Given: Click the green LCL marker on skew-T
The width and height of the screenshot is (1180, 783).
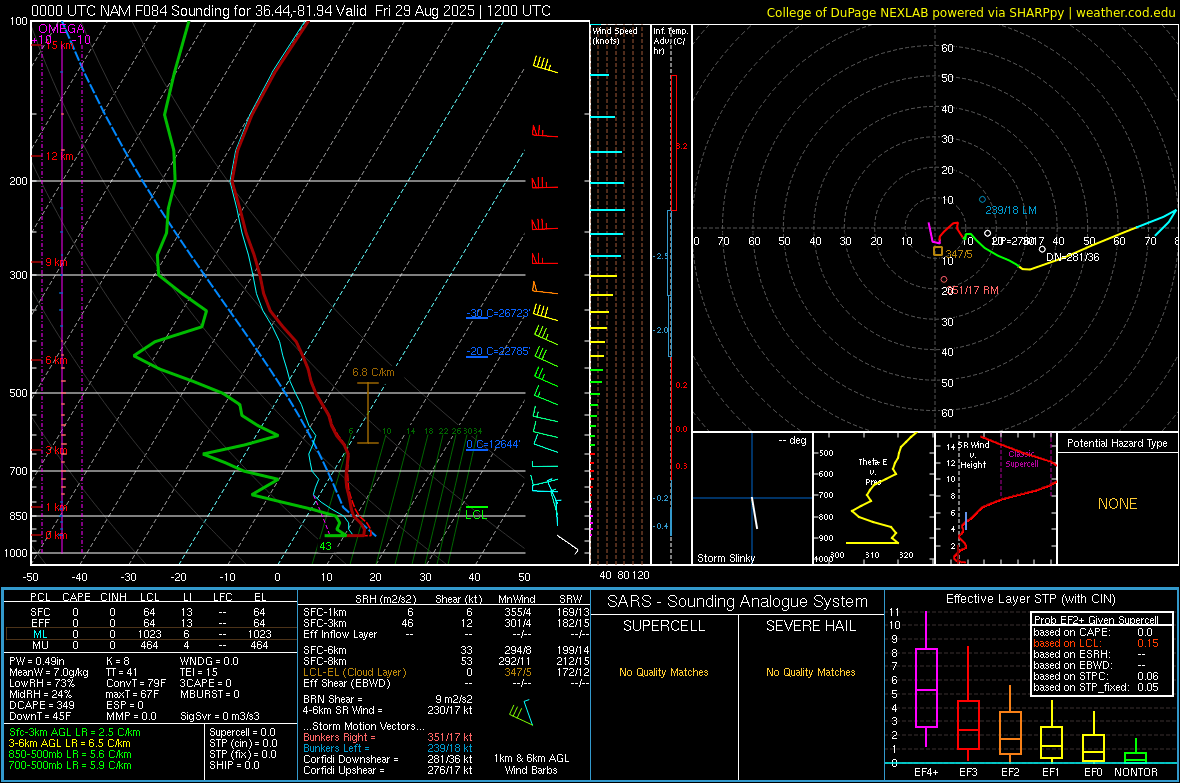Looking at the screenshot, I should click(476, 514).
